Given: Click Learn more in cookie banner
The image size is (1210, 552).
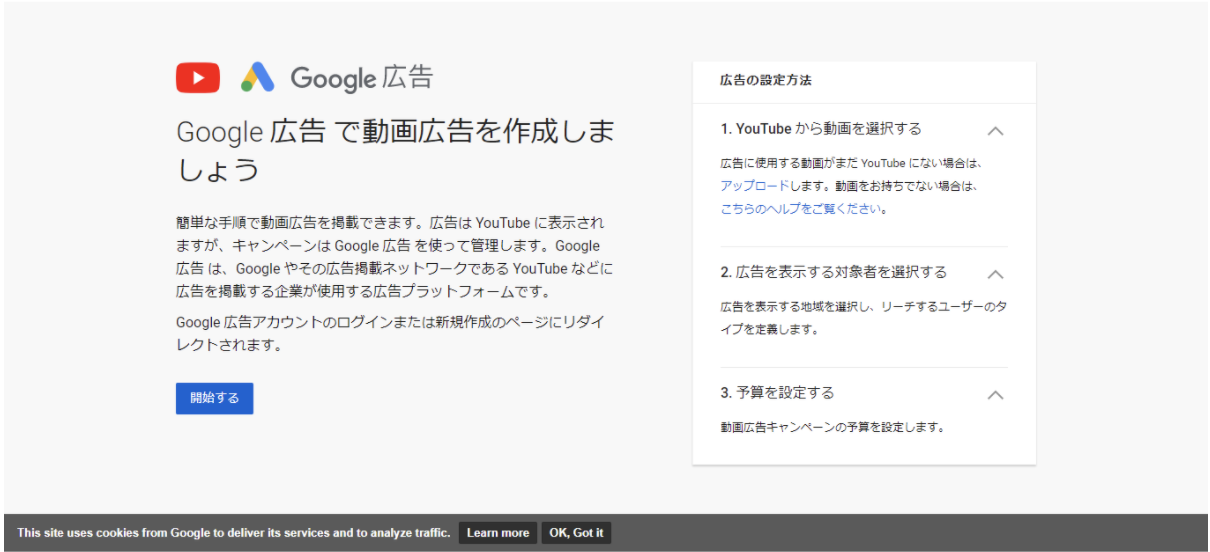Looking at the screenshot, I should pyautogui.click(x=498, y=533).
